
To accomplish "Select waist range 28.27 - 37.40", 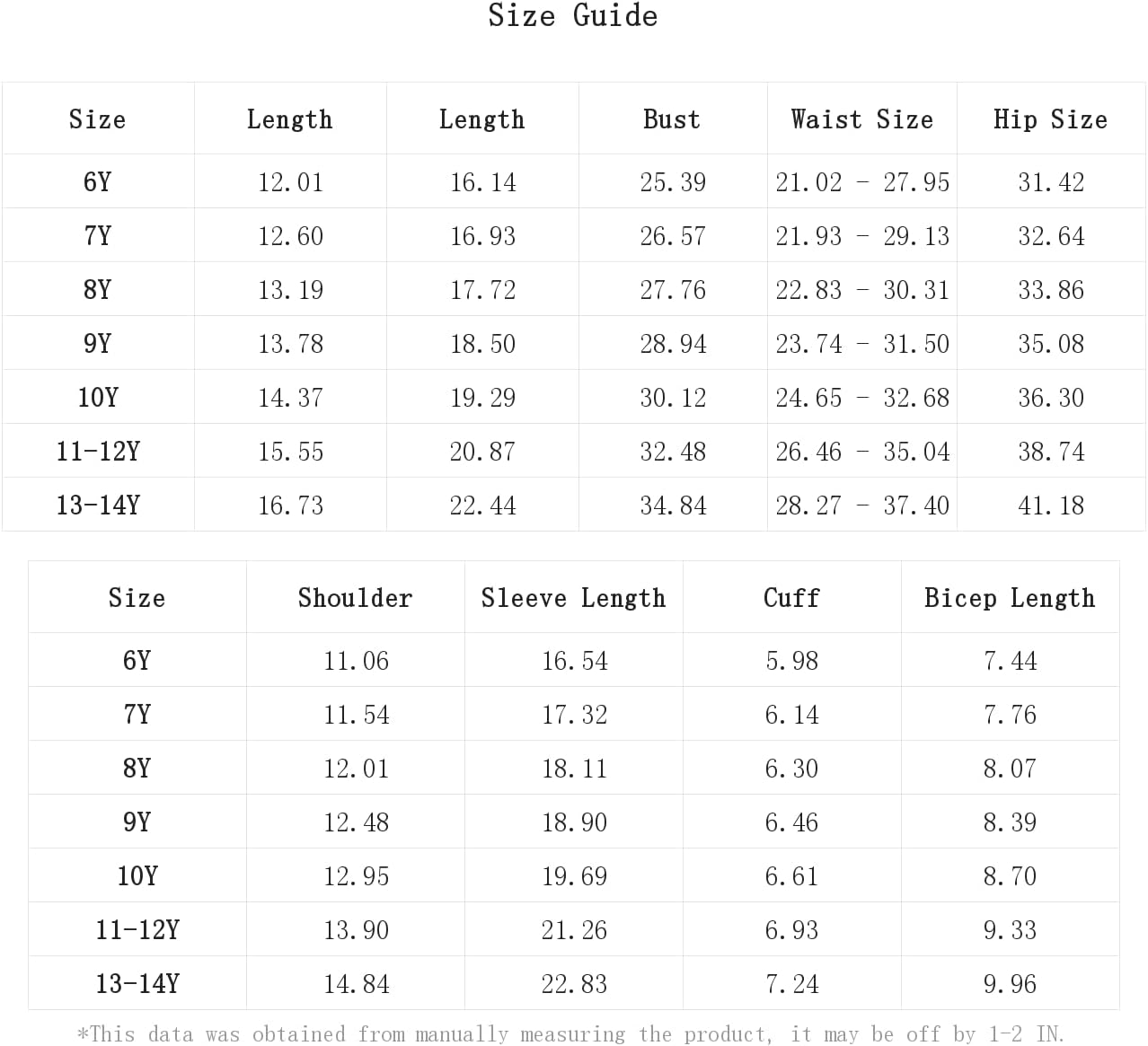I will click(862, 505).
